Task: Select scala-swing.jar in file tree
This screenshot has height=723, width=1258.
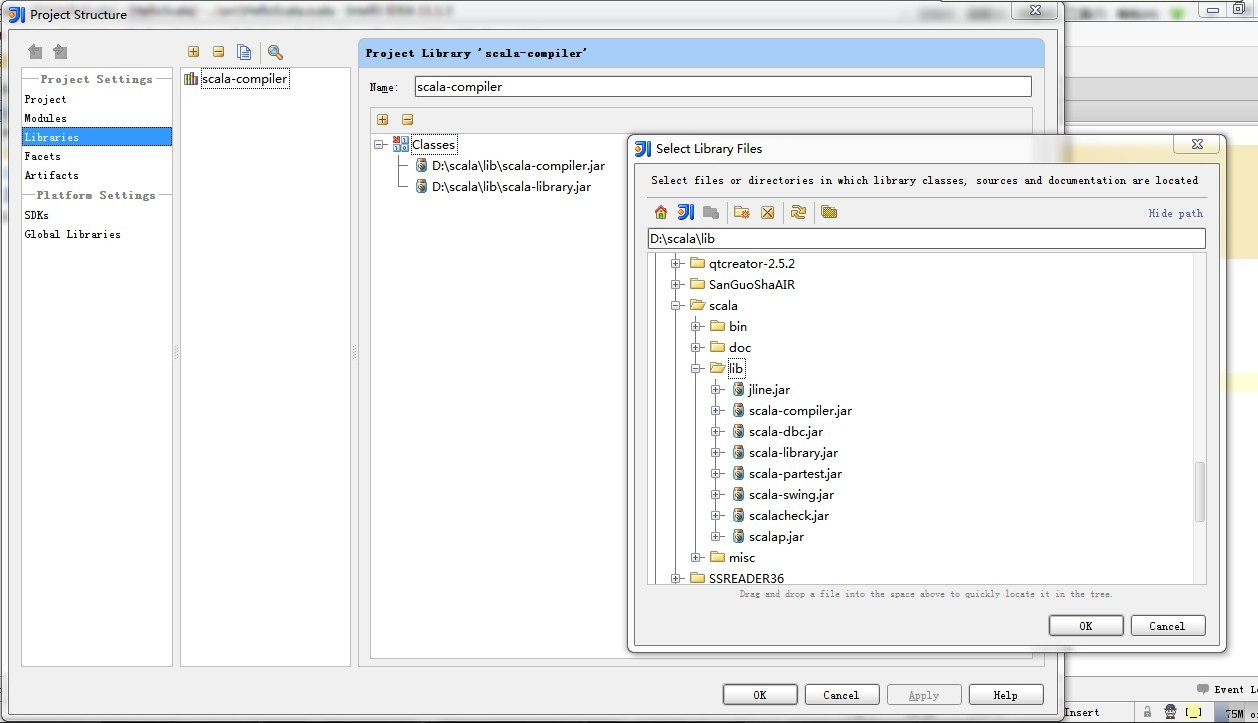Action: [x=791, y=495]
